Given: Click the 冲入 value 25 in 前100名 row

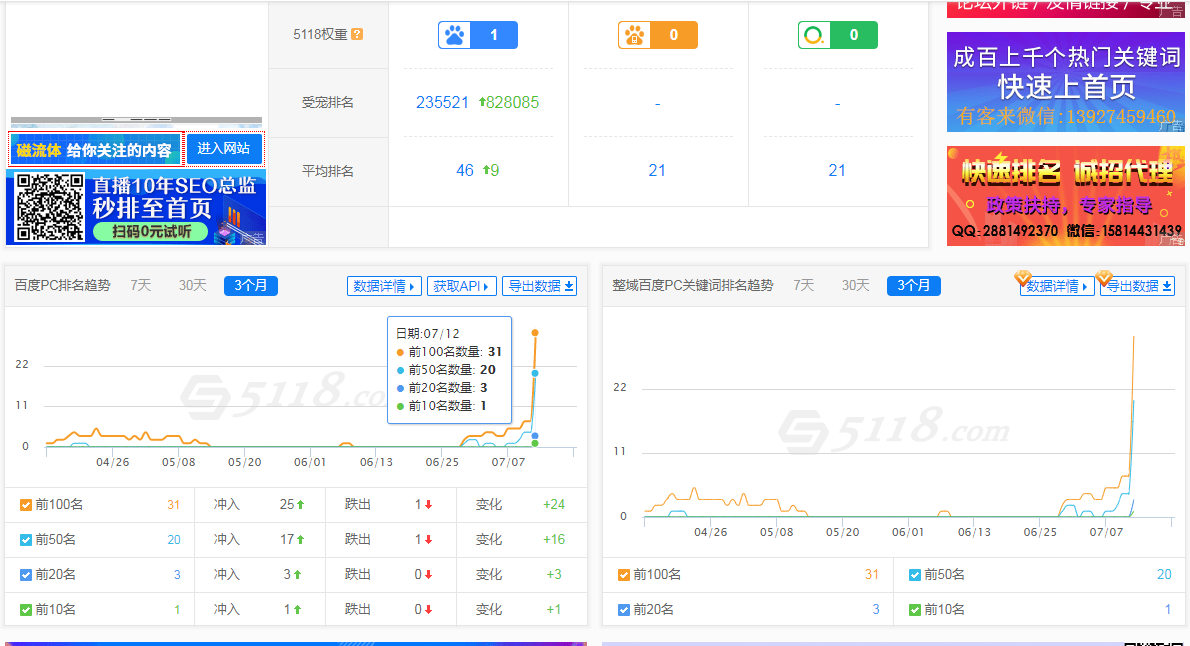Looking at the screenshot, I should 287,505.
